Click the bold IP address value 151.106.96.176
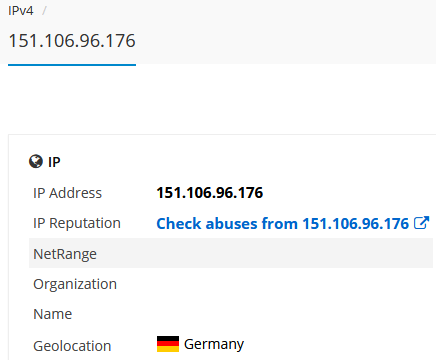The width and height of the screenshot is (436, 360). [x=210, y=193]
